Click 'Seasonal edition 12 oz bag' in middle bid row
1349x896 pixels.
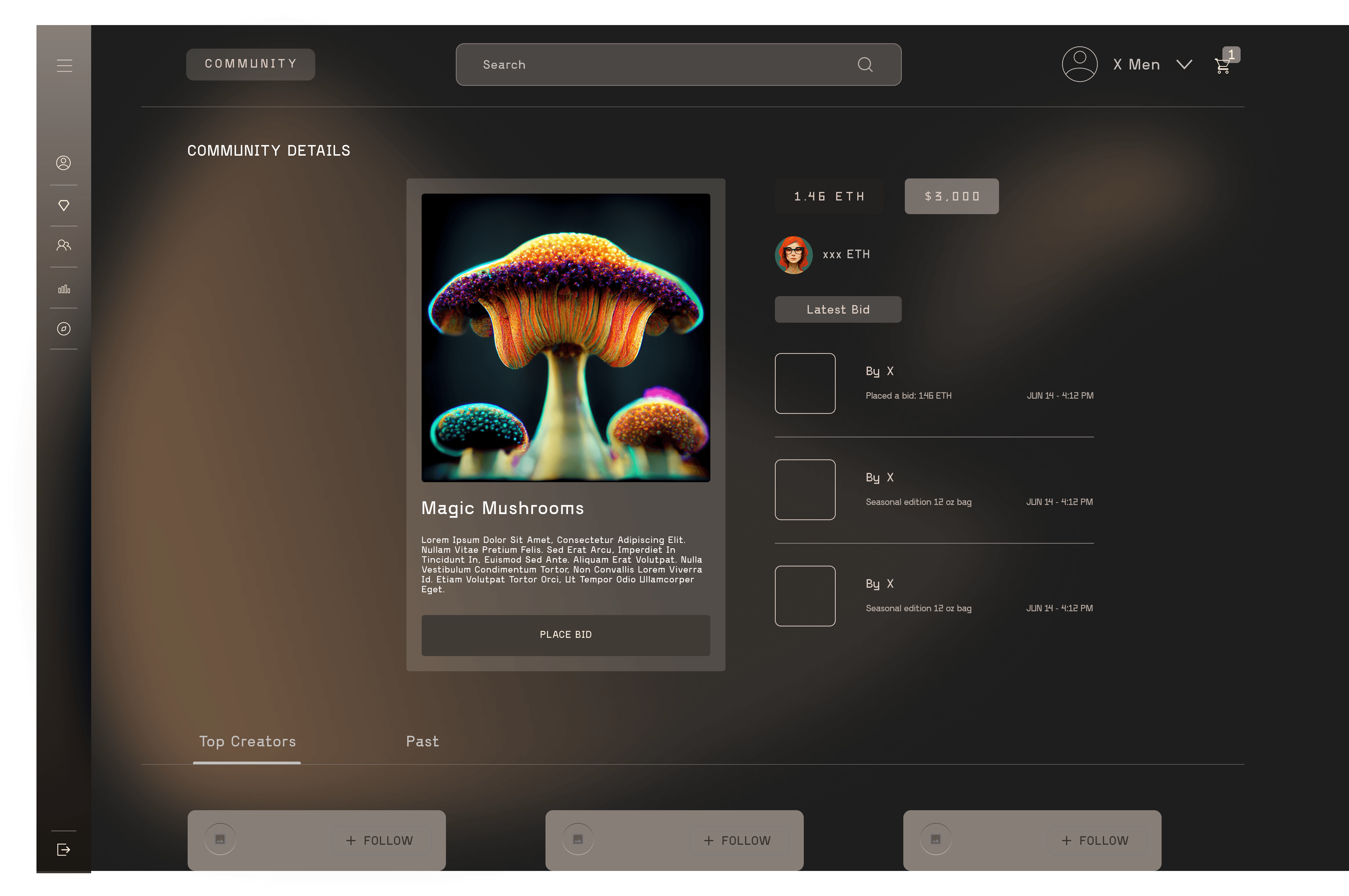(918, 502)
